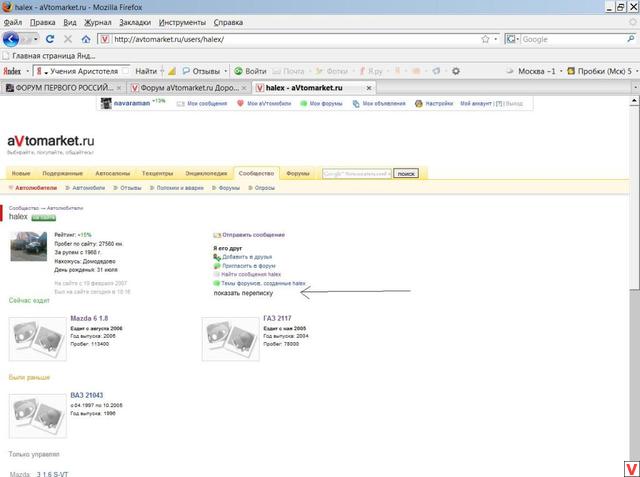Open the Закладки menu
This screenshot has height=477, width=640.
[135, 22]
